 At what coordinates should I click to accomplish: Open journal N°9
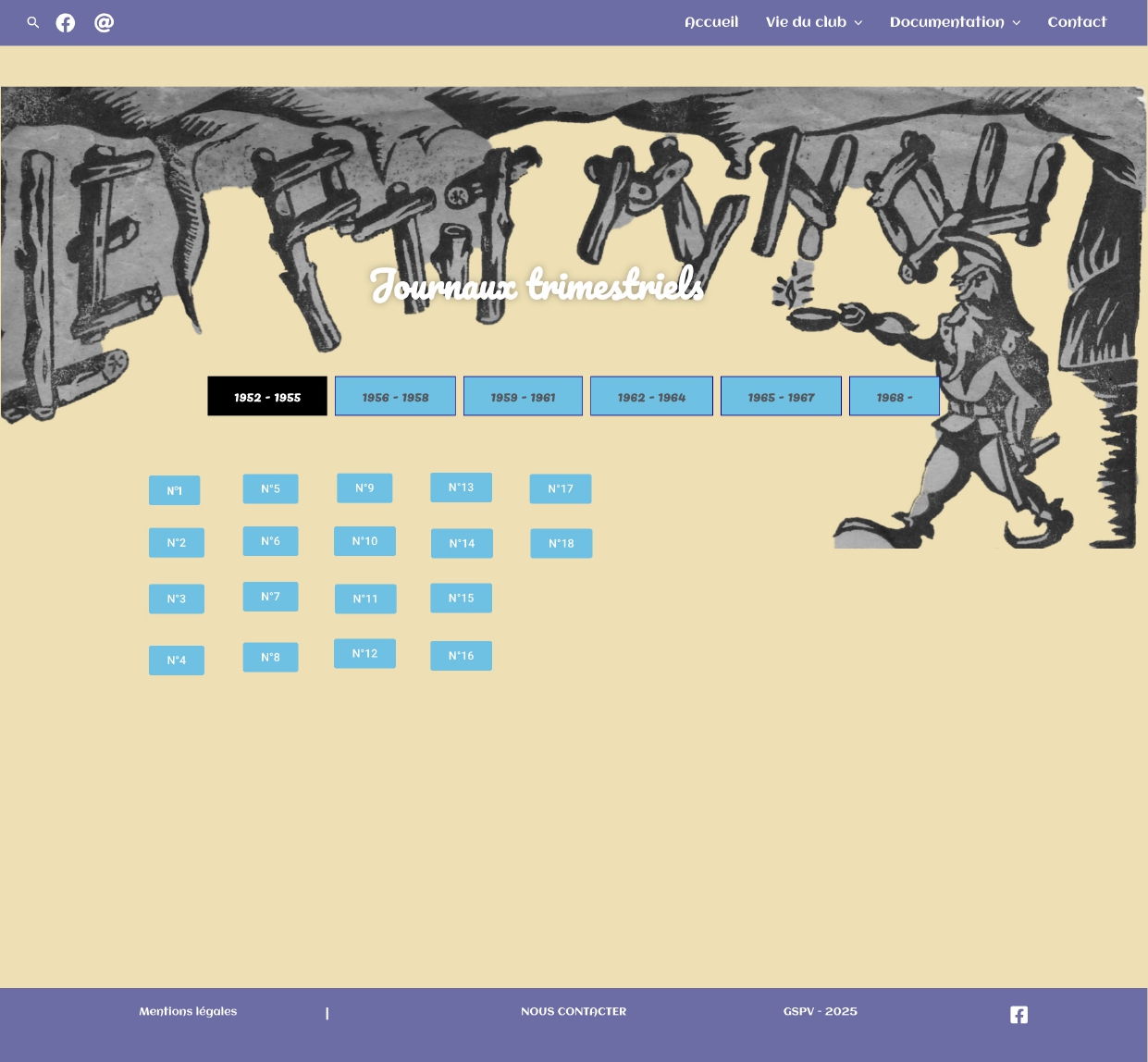(x=364, y=488)
